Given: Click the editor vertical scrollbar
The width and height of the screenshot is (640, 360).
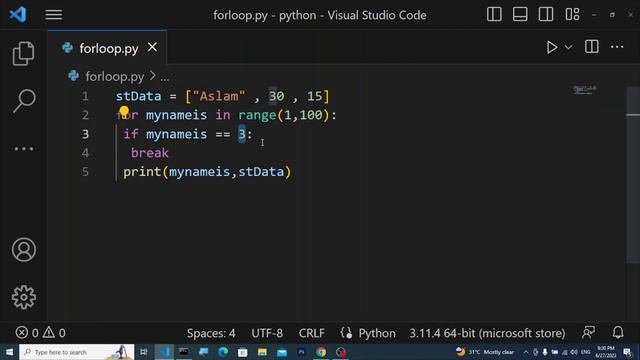Looking at the screenshot, I should coord(633,176).
